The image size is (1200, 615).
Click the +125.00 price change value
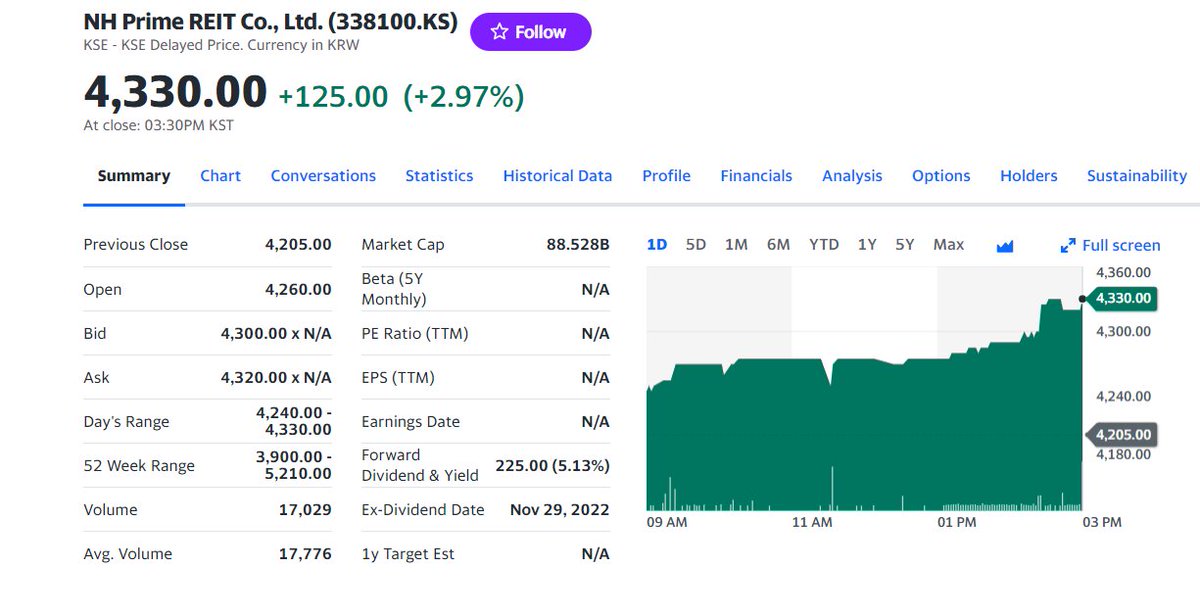point(333,97)
